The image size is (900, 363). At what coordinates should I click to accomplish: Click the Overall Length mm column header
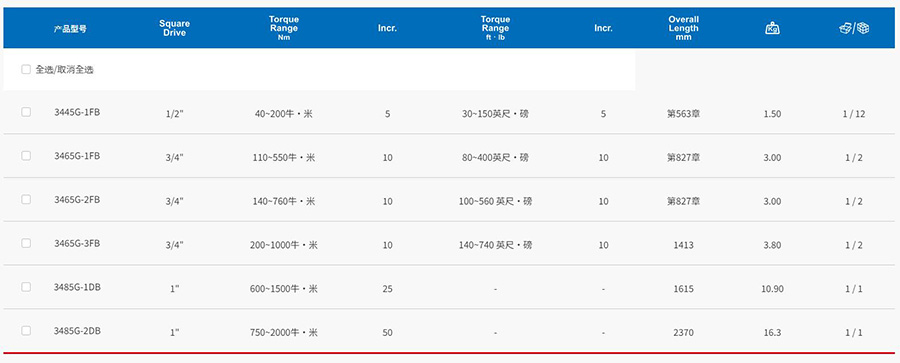[x=684, y=28]
